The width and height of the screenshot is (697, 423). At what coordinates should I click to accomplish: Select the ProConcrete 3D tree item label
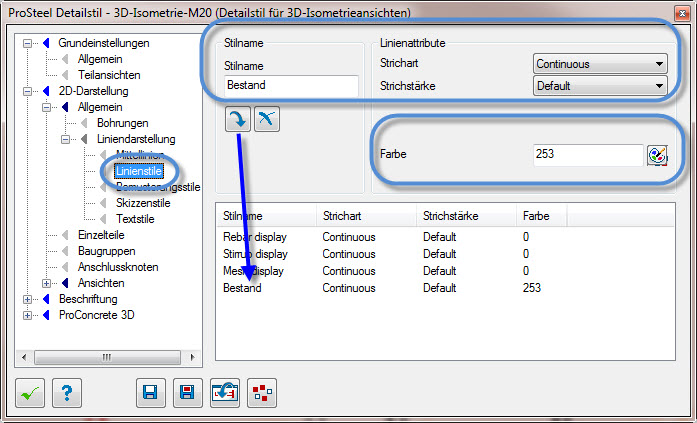tap(96, 315)
